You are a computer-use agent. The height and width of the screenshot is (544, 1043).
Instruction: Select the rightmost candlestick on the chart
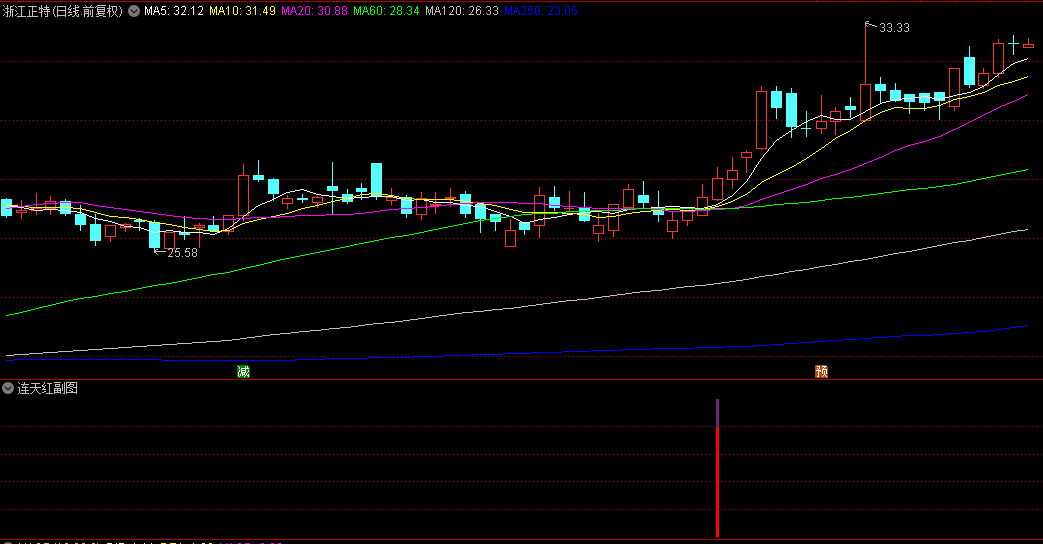pyautogui.click(x=1028, y=44)
